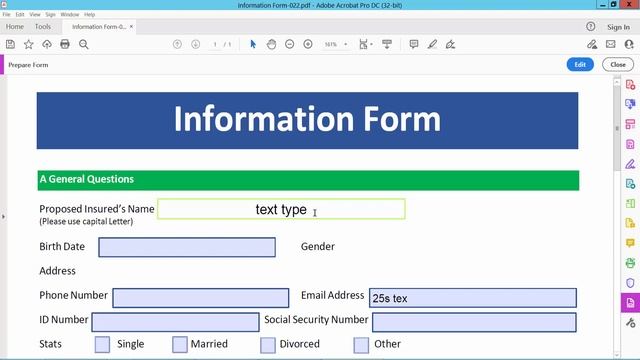Open the View menu

coord(35,14)
